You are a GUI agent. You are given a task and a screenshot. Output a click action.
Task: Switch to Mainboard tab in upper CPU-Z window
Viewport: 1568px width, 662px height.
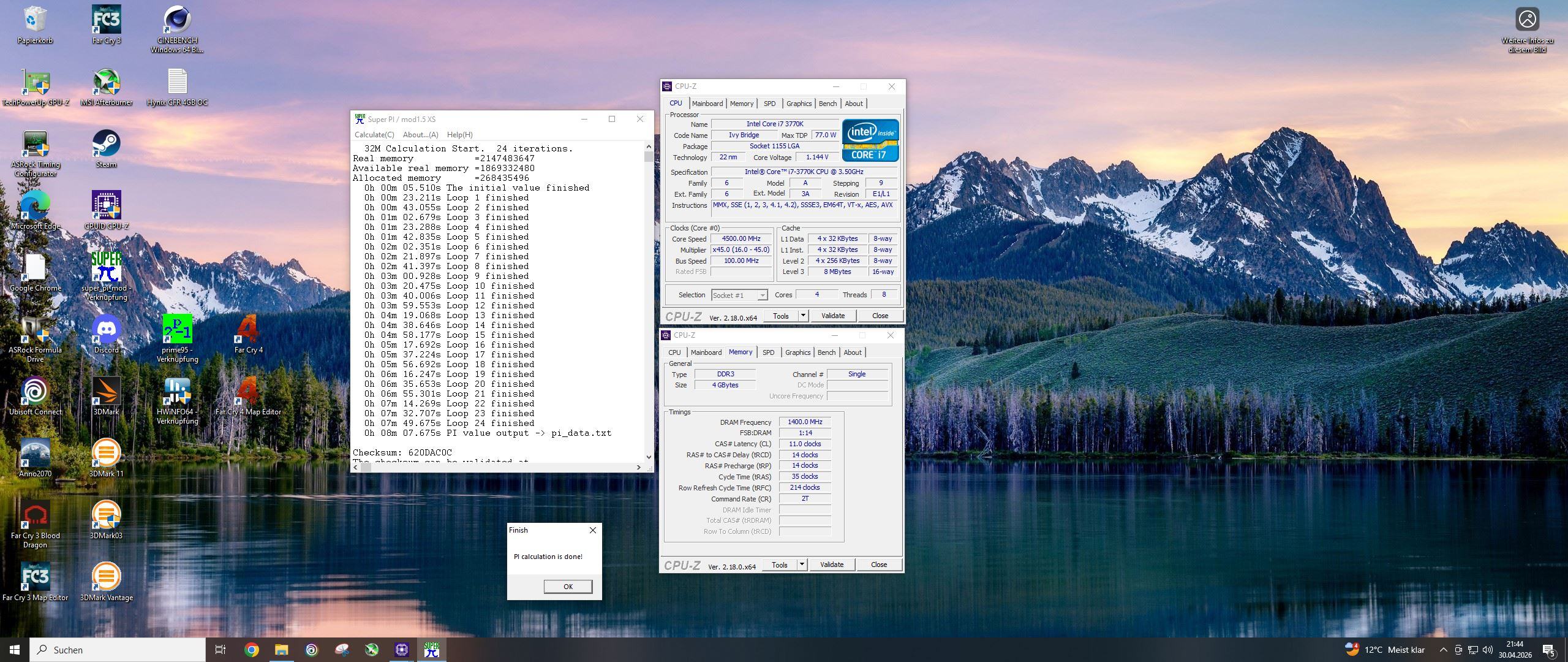click(707, 104)
